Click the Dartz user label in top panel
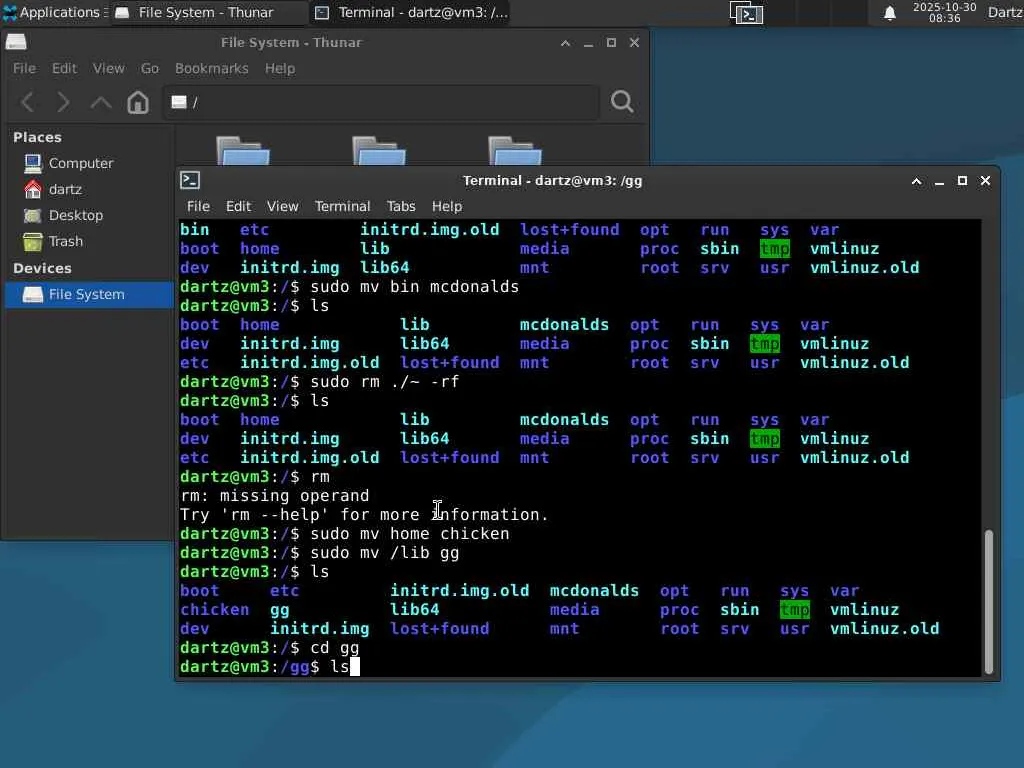This screenshot has height=768, width=1024. [1005, 12]
